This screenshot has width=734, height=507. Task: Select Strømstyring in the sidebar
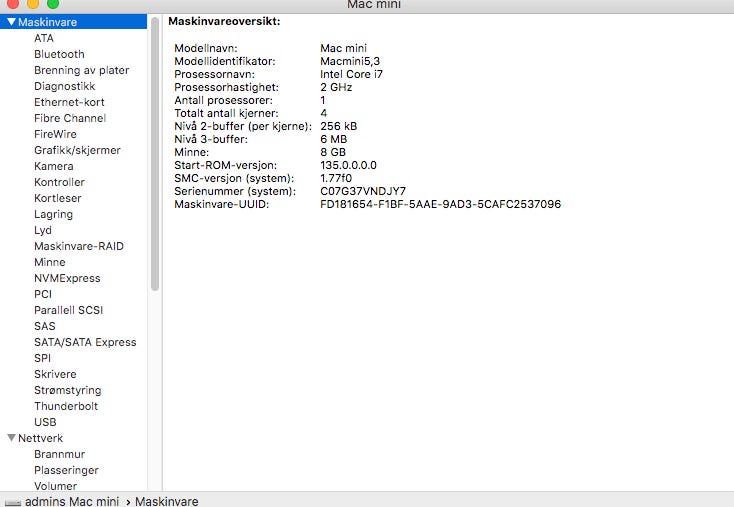coord(67,390)
